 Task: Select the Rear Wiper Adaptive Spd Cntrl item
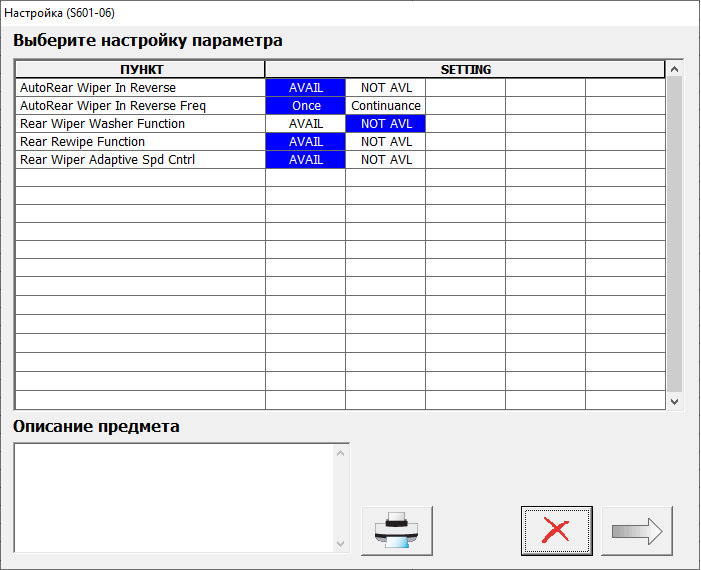click(x=140, y=160)
